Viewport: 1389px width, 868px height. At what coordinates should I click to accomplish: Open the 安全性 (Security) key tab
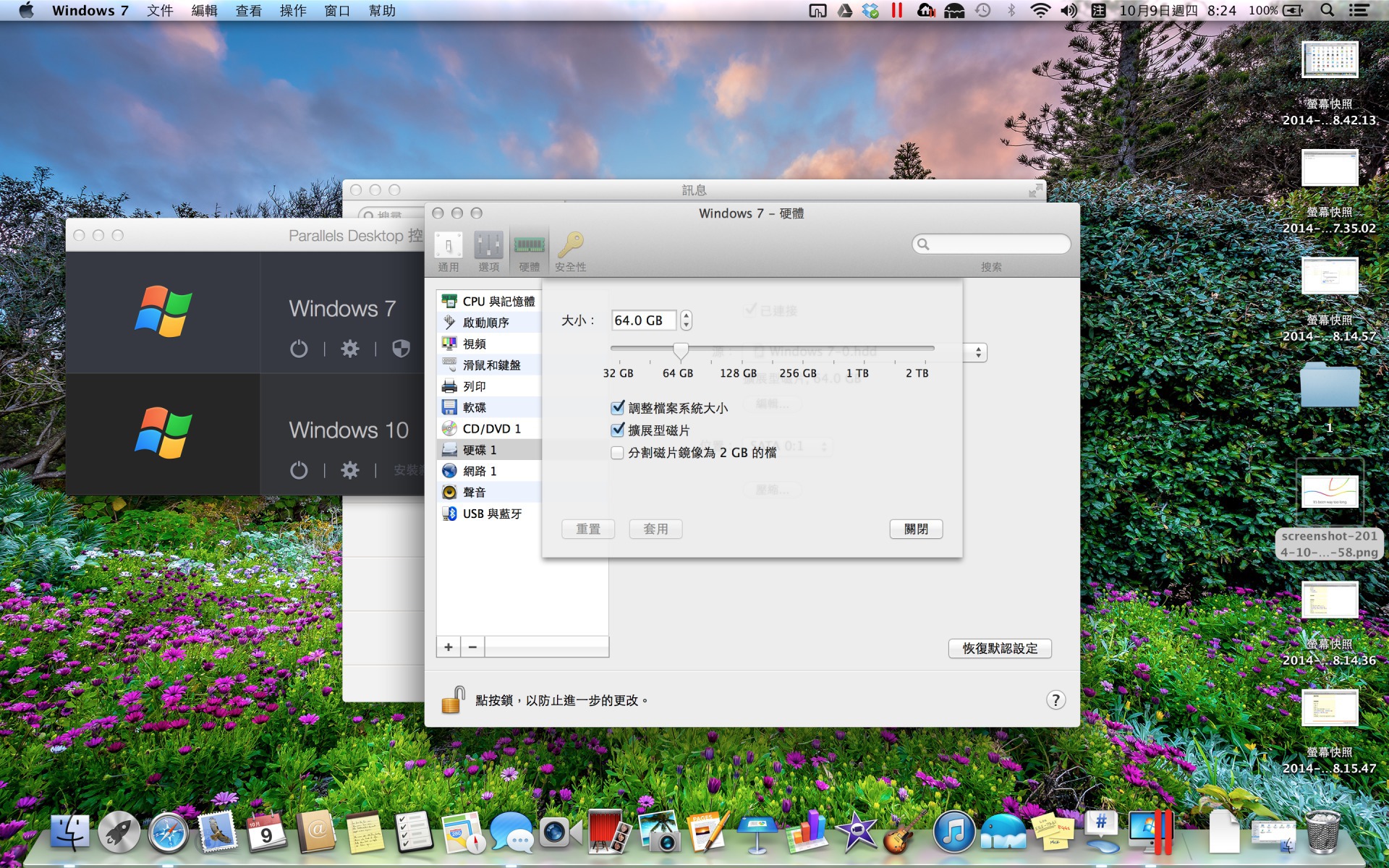click(x=571, y=251)
